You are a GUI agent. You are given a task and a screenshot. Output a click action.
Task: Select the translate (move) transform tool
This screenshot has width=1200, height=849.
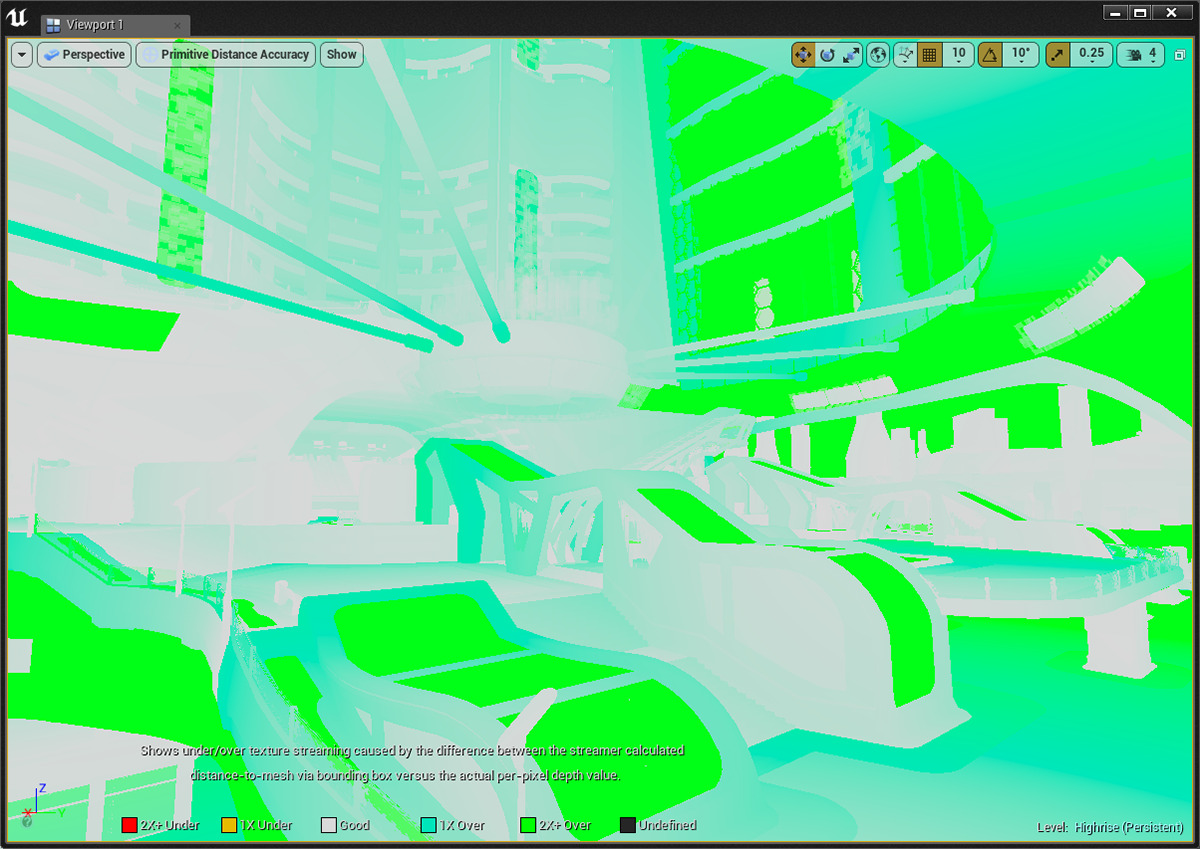[x=803, y=55]
